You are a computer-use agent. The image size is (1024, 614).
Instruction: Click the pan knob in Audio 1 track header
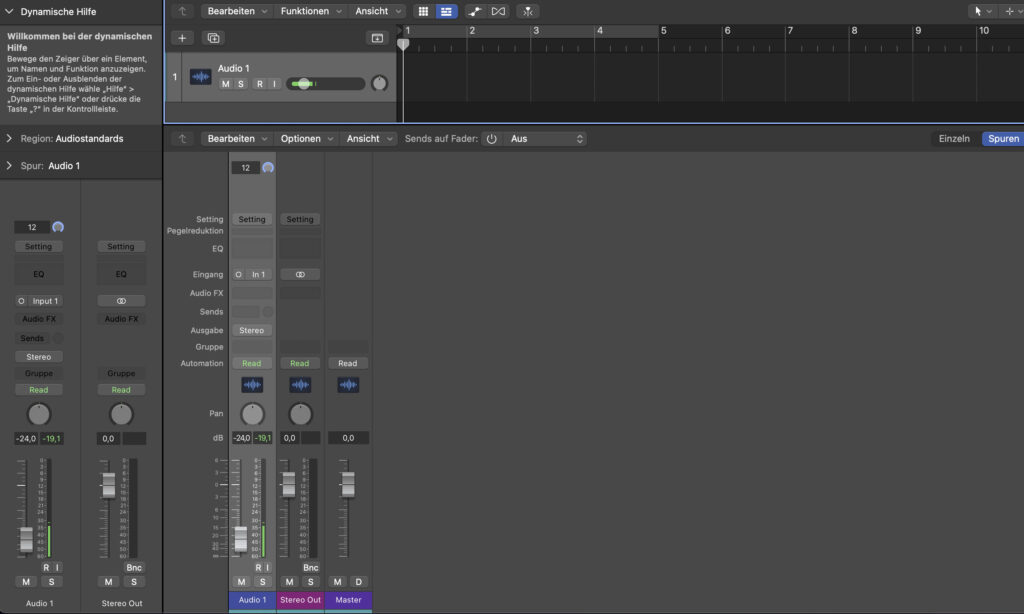tap(379, 84)
